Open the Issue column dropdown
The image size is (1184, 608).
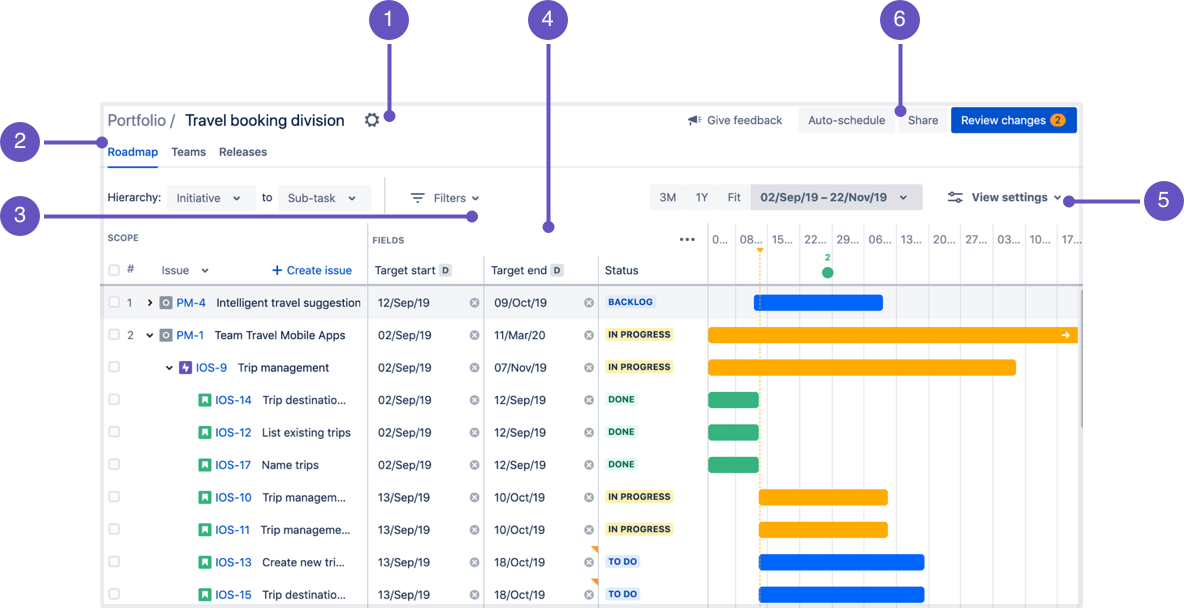point(185,270)
